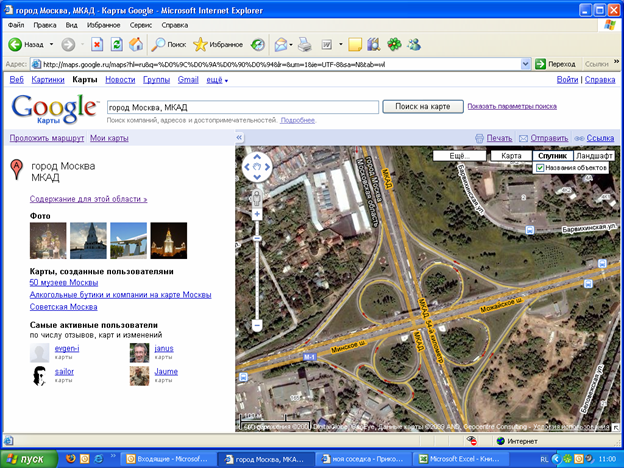Click Firefox icon in quick launch
Screen dimensions: 625x469
(x=71, y=459)
